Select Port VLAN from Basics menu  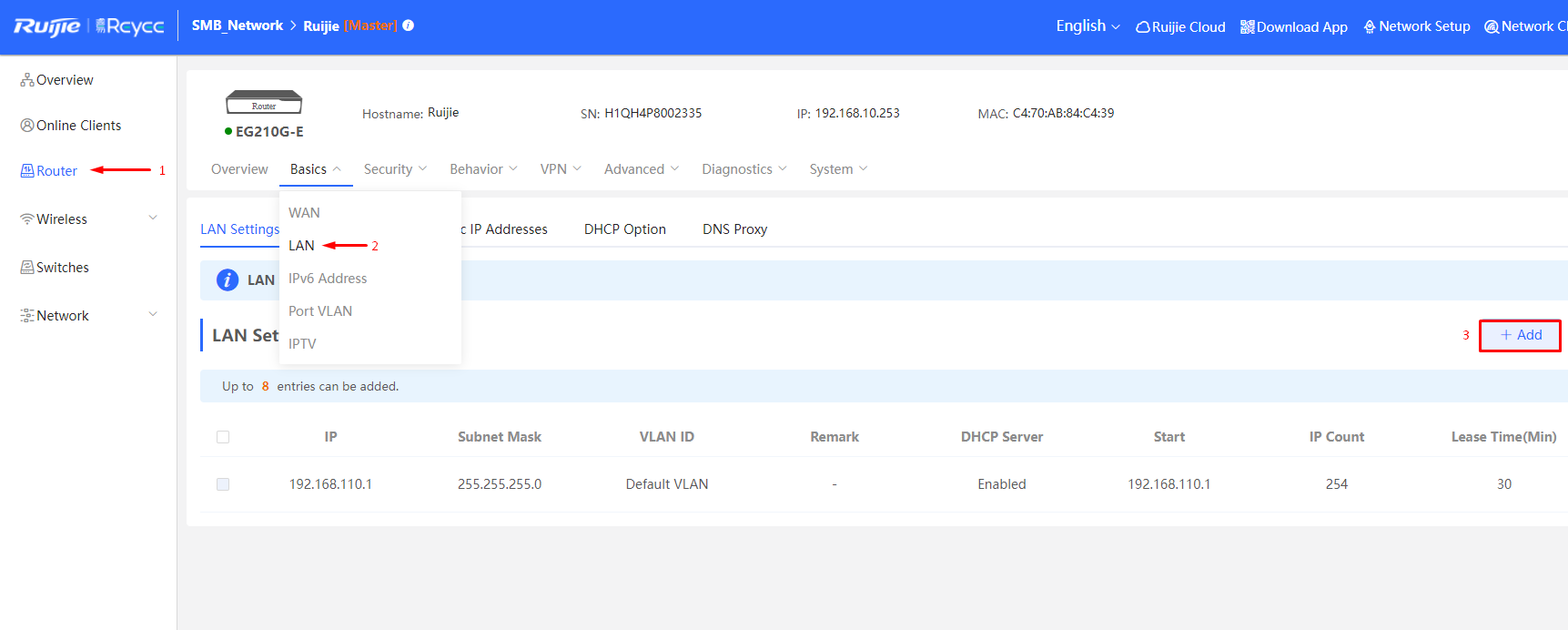click(x=320, y=311)
